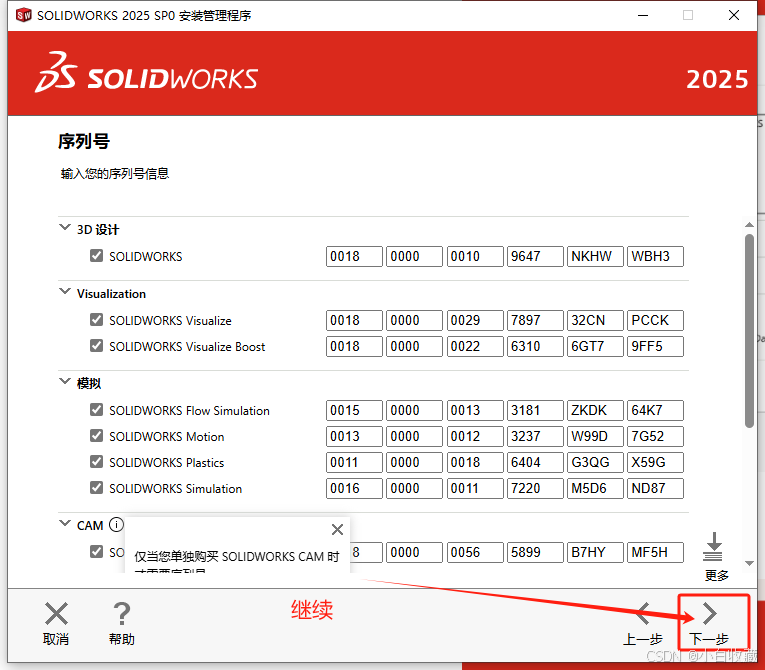Click Motion serial field W99D
Screen dimensions: 765x670
(x=595, y=436)
